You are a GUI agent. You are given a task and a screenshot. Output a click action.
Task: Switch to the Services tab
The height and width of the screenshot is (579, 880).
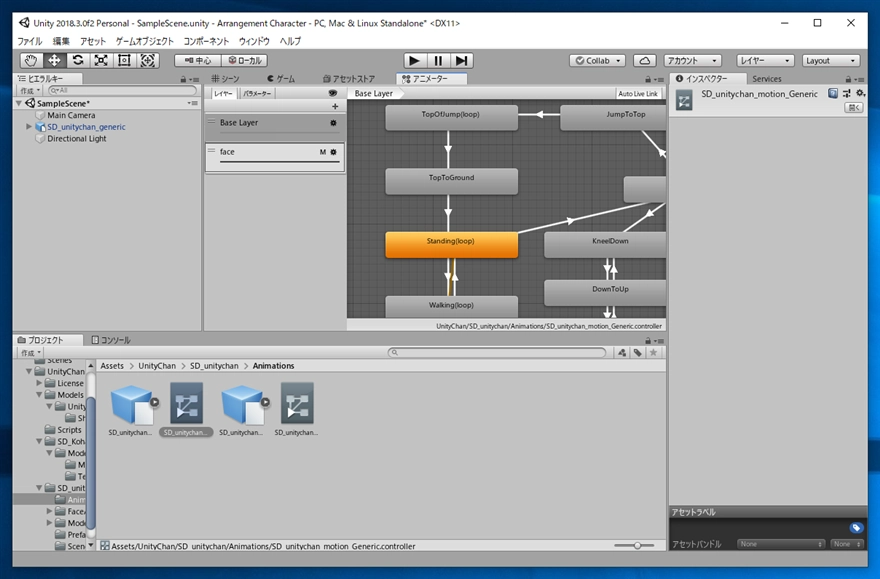(767, 79)
